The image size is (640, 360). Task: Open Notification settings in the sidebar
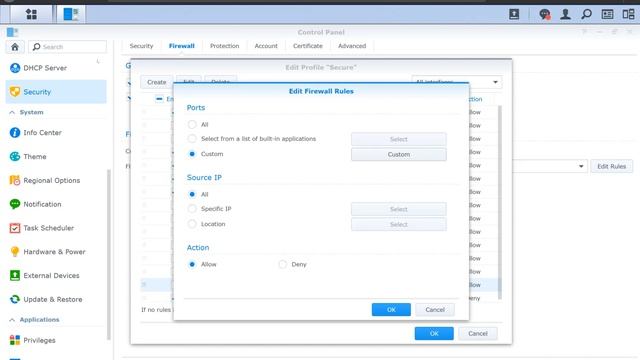tap(56, 204)
